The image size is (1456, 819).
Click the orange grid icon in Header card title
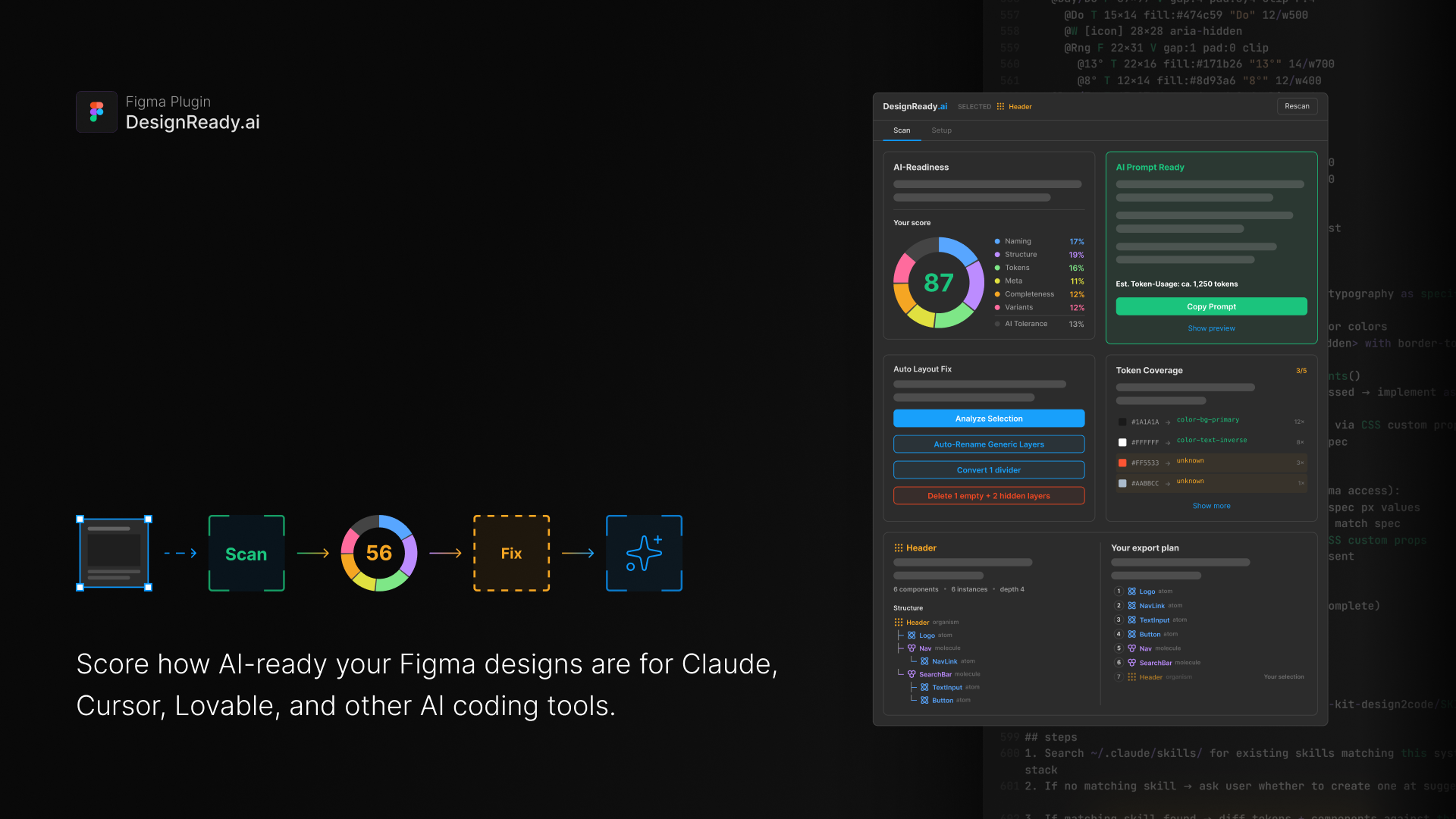899,548
